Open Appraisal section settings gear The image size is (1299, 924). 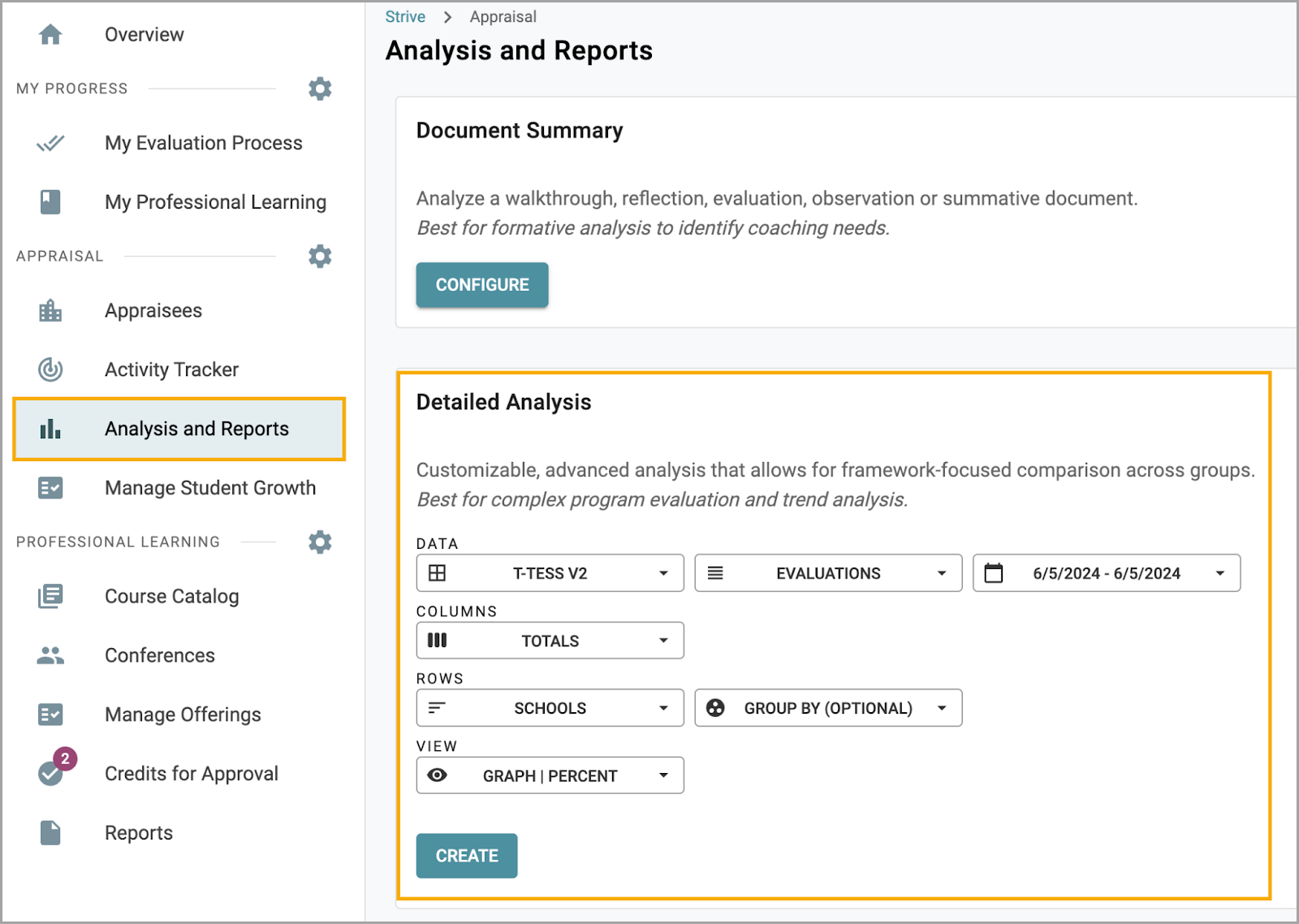320,257
